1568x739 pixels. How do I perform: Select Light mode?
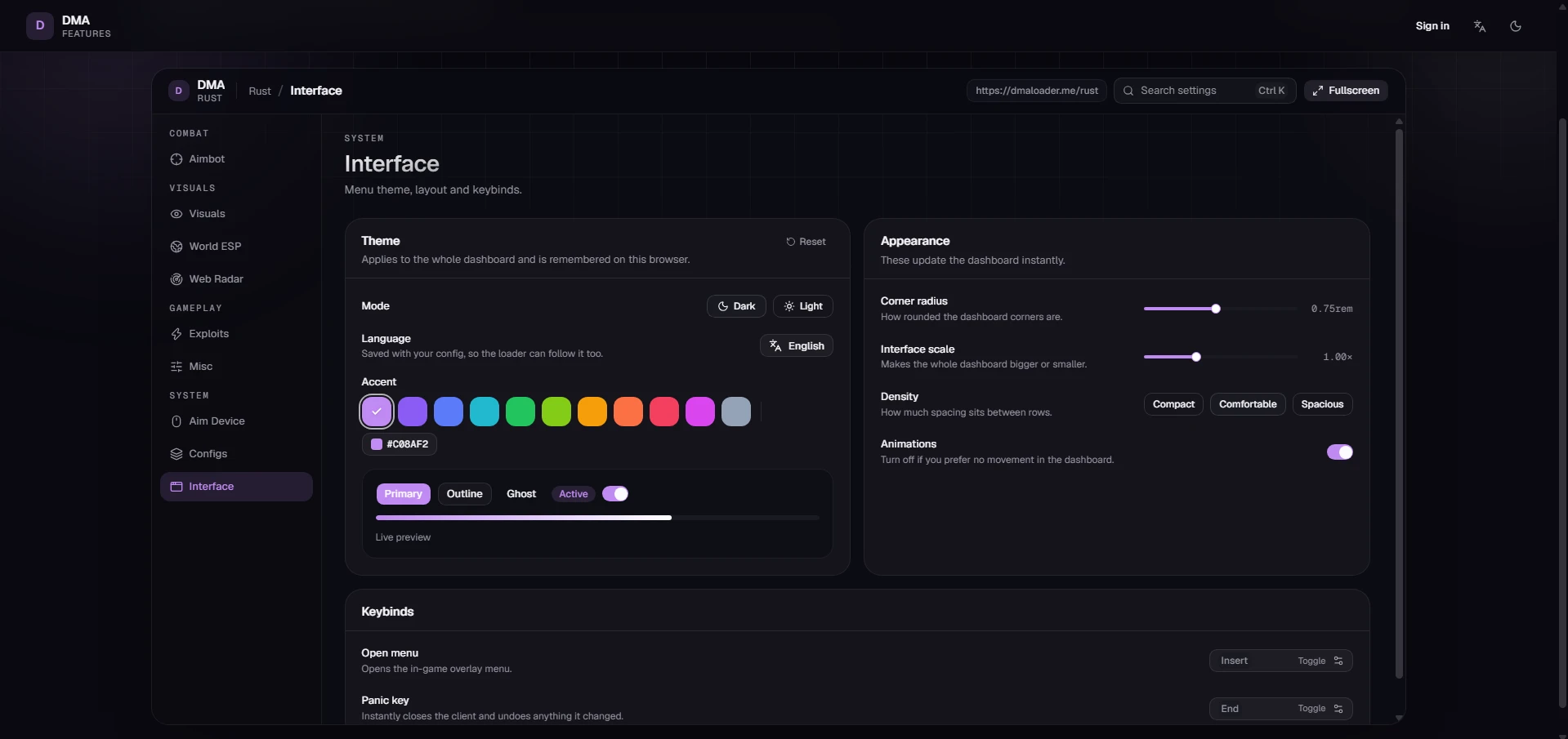803,306
